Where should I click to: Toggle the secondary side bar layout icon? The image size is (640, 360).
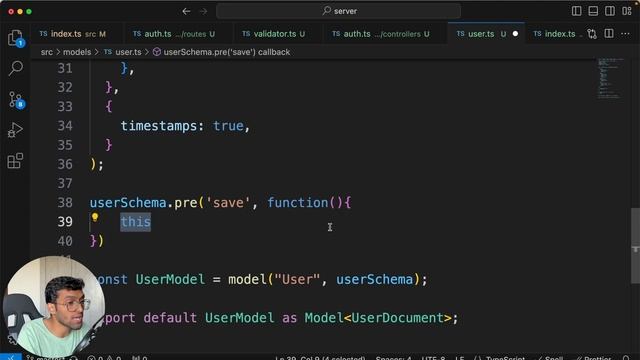(x=610, y=11)
